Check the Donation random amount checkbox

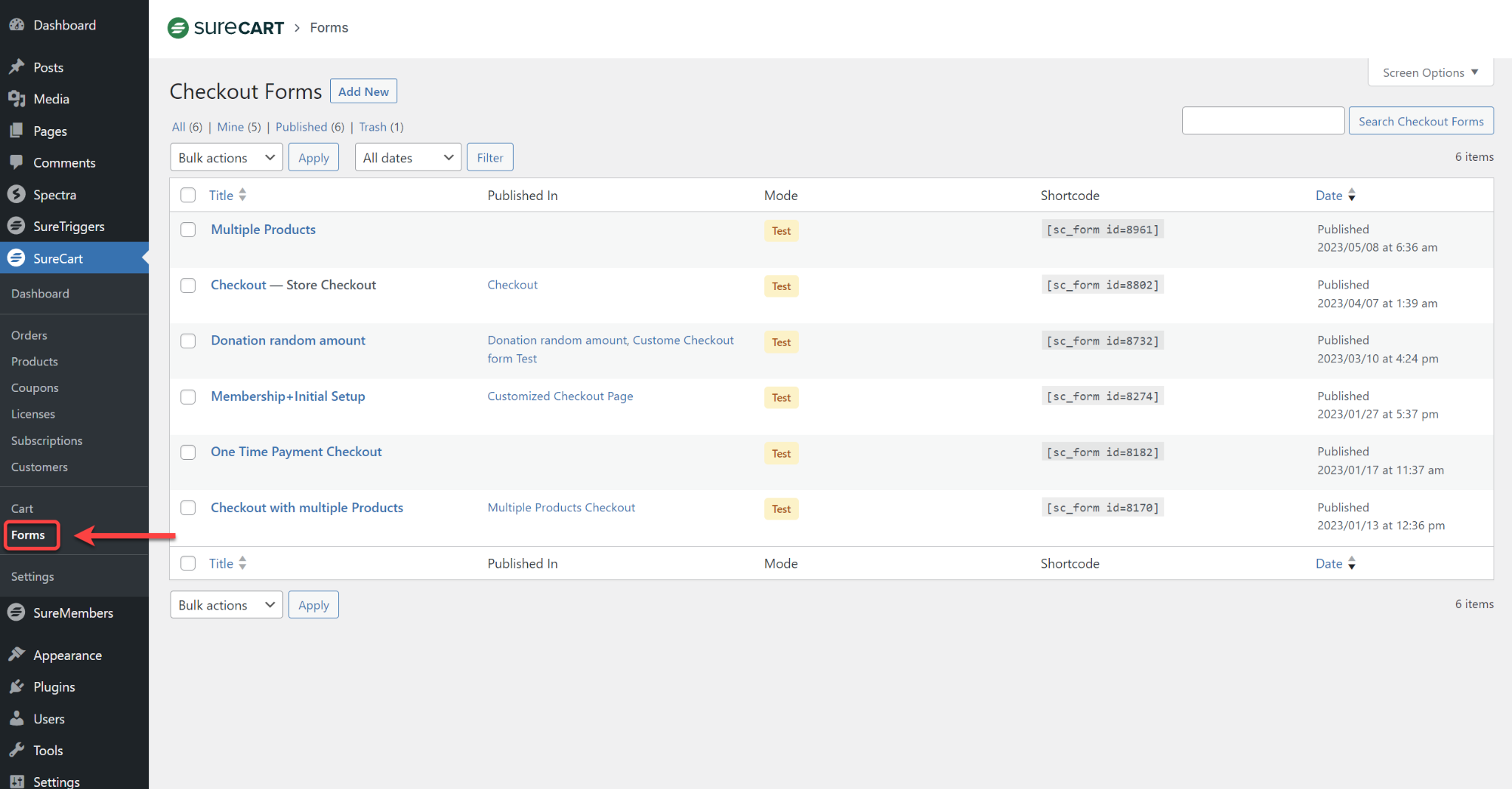click(x=188, y=340)
